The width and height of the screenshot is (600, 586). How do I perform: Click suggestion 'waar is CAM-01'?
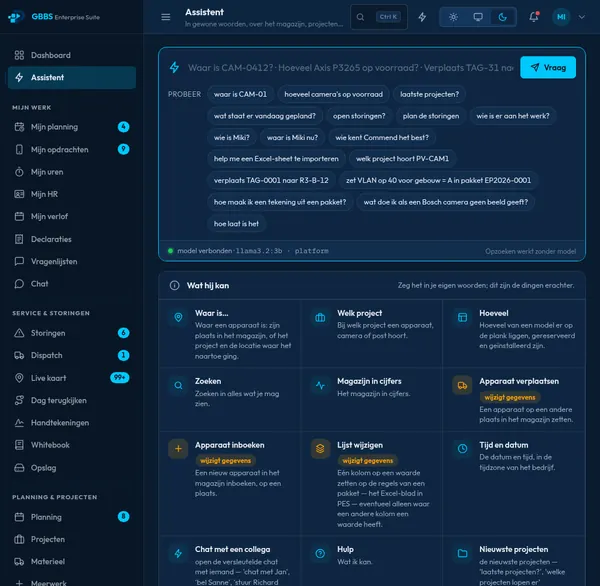240,94
